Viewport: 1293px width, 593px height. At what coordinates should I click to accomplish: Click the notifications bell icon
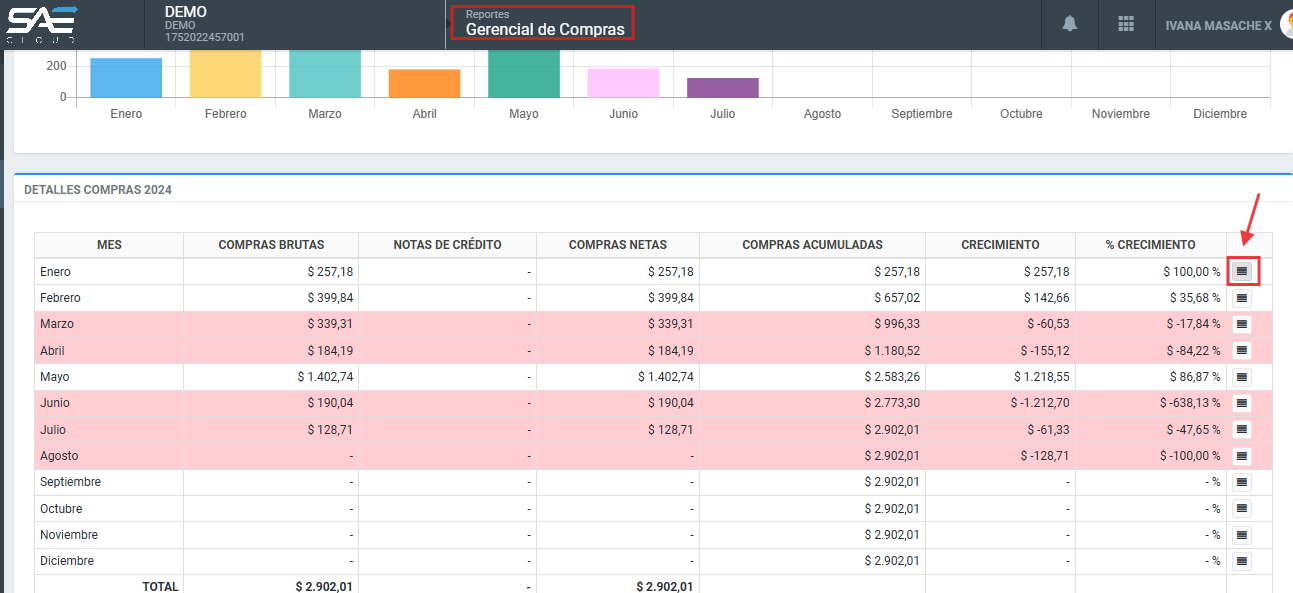(1070, 24)
